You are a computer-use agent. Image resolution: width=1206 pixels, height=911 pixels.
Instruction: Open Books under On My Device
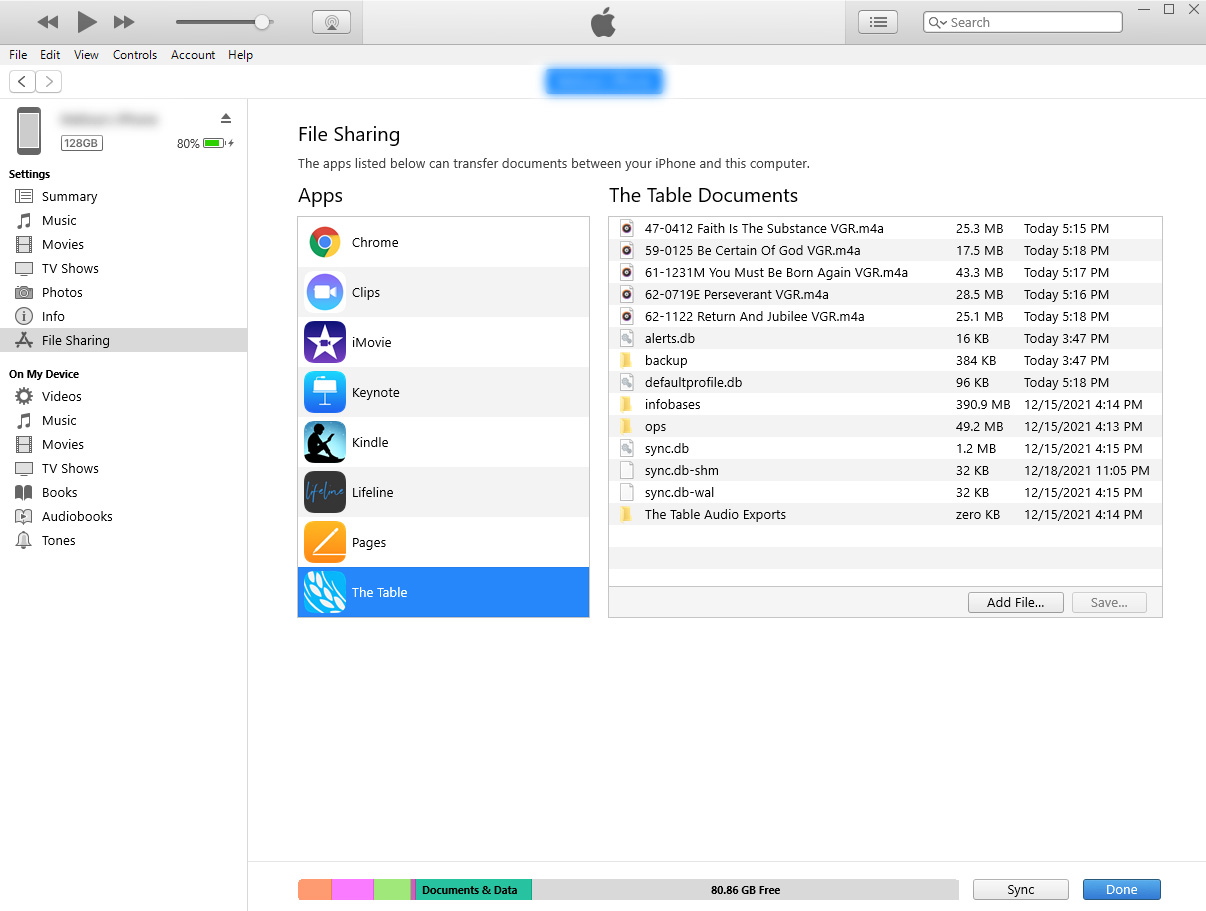tap(123, 492)
